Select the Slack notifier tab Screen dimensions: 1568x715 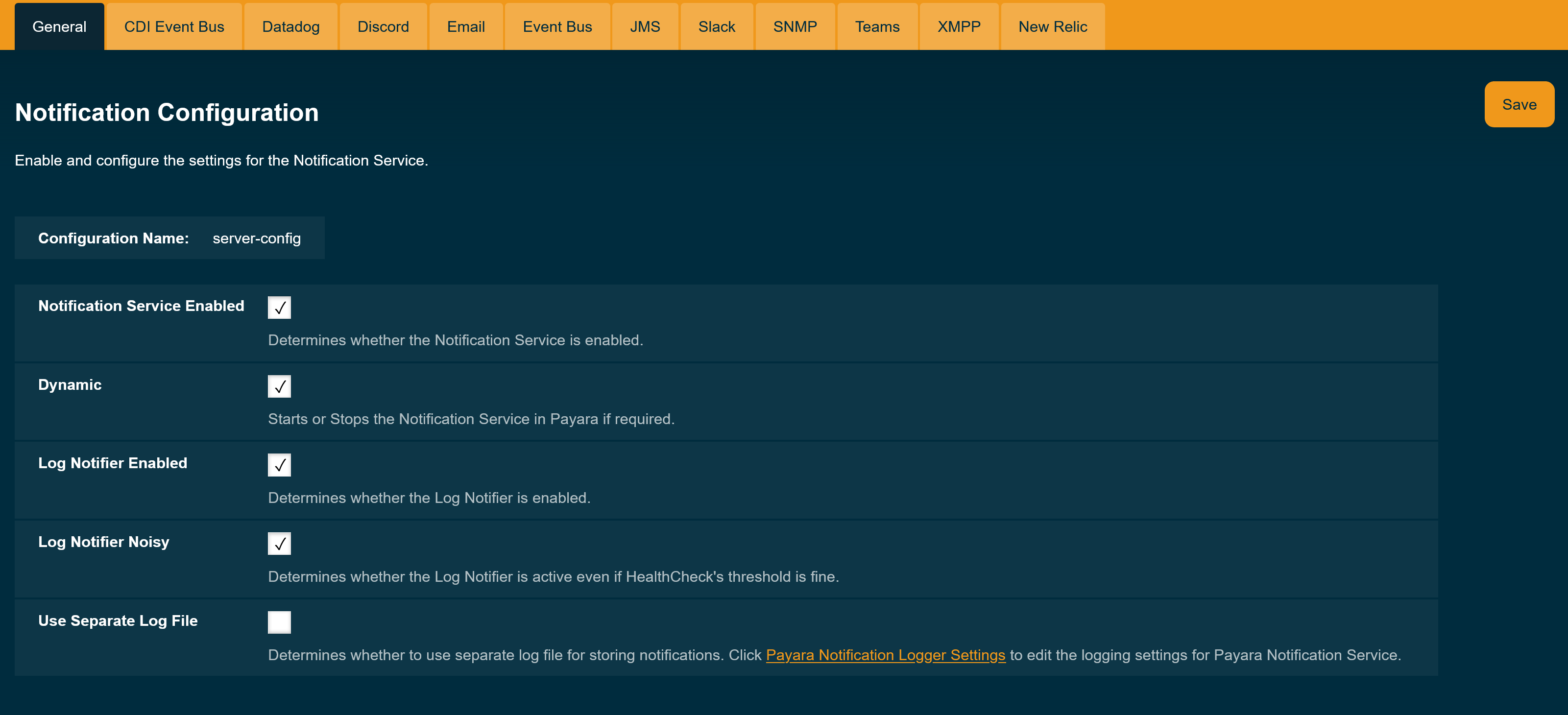[x=717, y=26]
